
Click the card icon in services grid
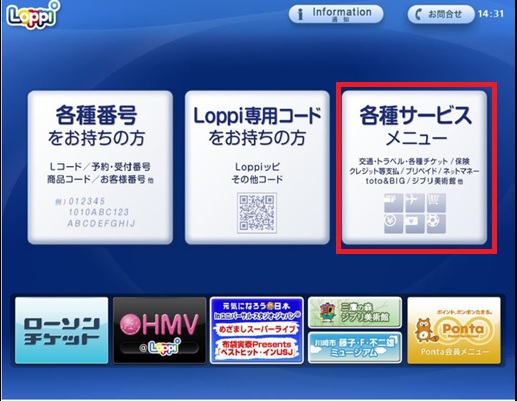click(393, 202)
